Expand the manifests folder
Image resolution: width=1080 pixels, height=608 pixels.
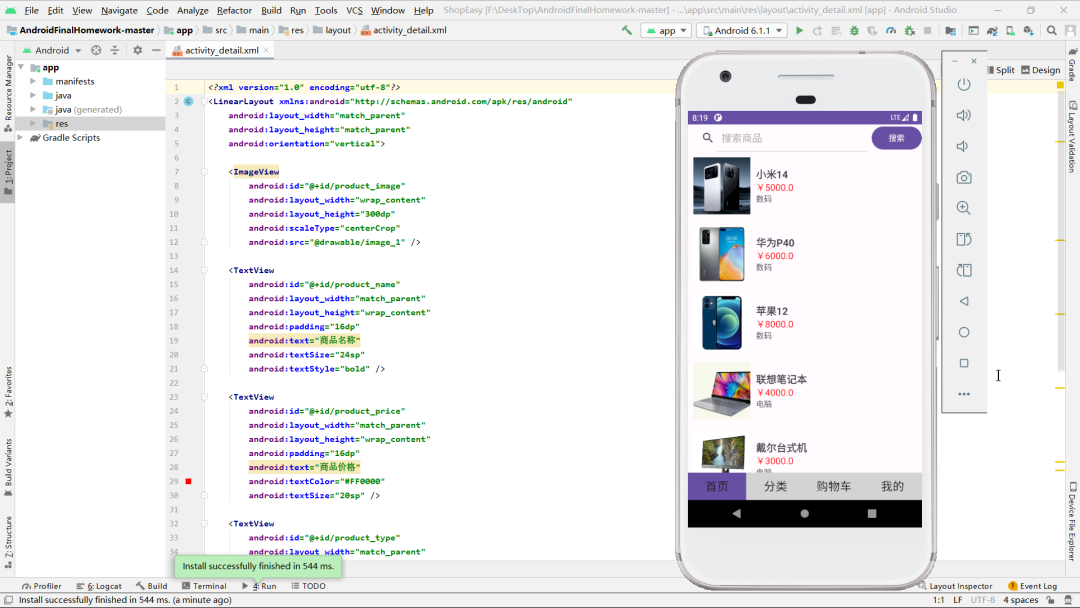(33, 81)
